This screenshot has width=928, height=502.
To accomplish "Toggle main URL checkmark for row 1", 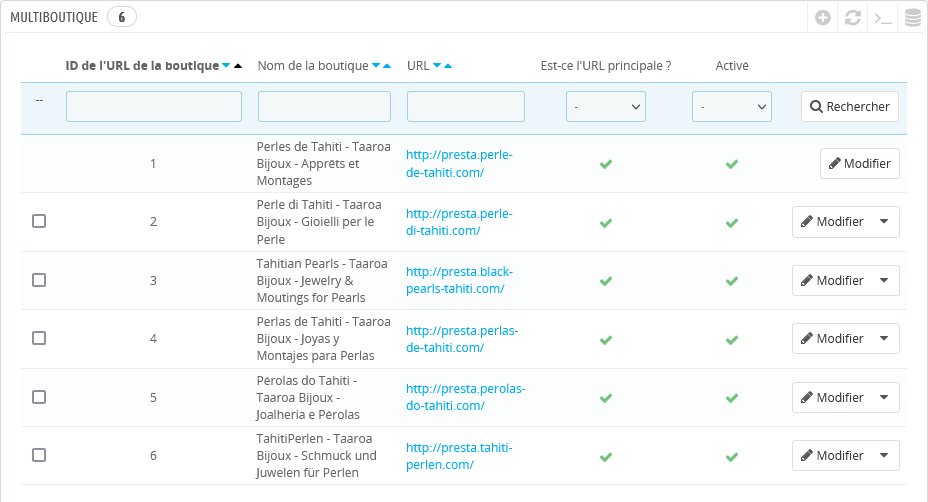I will click(x=605, y=164).
